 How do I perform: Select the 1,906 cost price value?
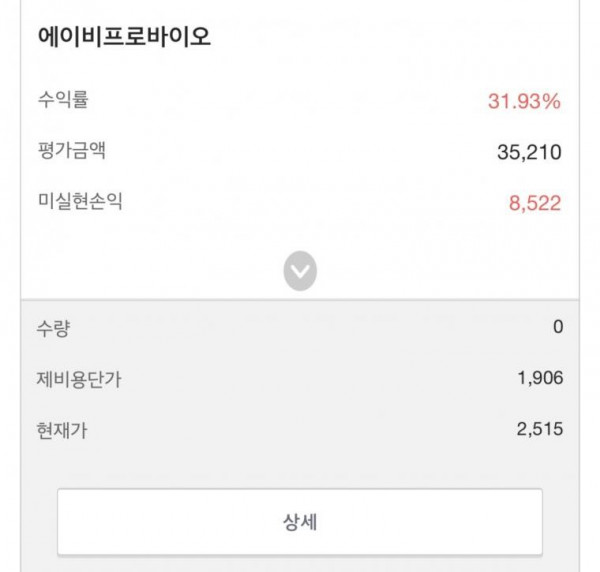(x=540, y=378)
